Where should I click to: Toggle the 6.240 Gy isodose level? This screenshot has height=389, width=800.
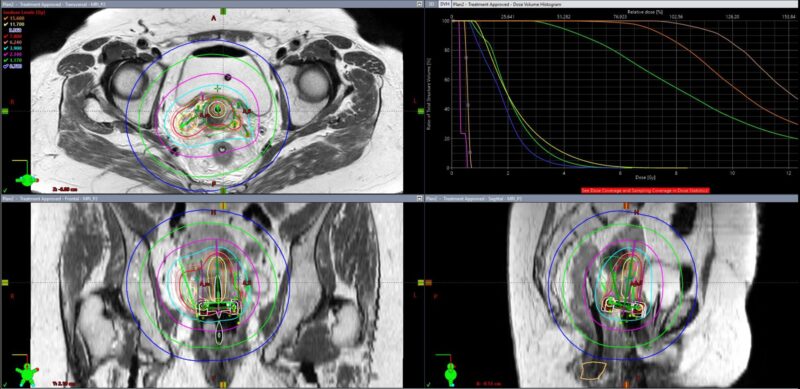click(6, 42)
